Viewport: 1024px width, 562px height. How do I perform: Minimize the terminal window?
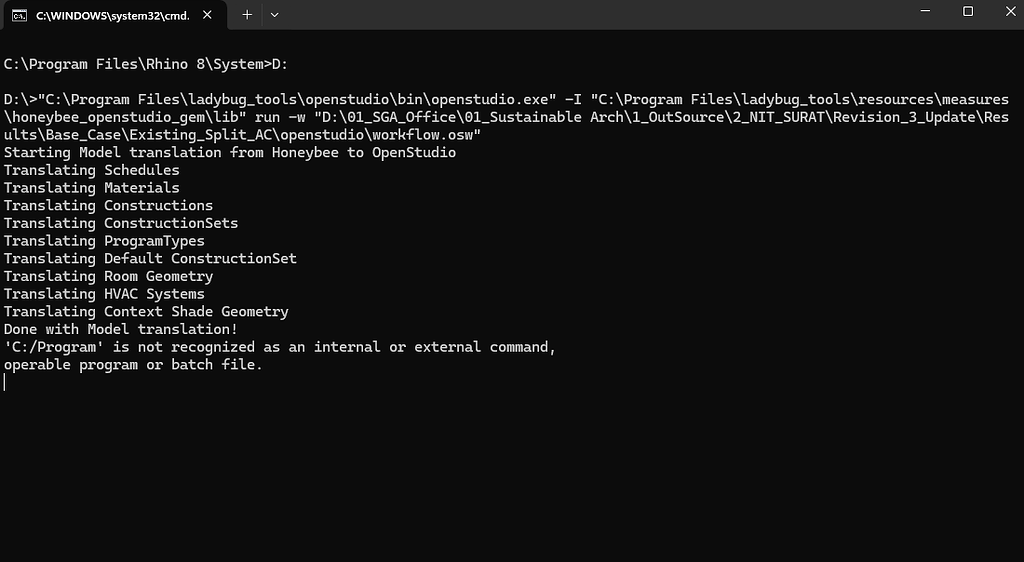(x=925, y=11)
